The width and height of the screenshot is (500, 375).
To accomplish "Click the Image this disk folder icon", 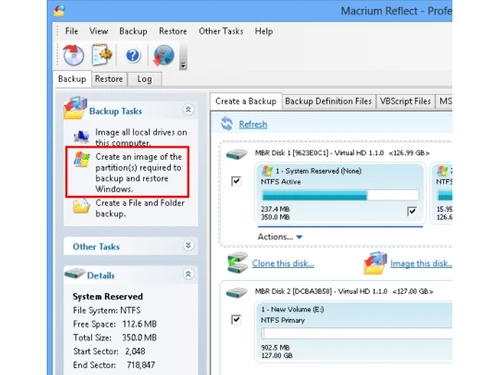I will (x=375, y=263).
